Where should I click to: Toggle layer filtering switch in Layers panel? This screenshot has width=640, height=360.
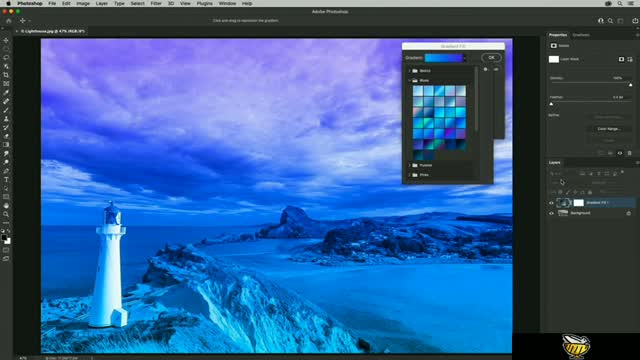pos(622,172)
